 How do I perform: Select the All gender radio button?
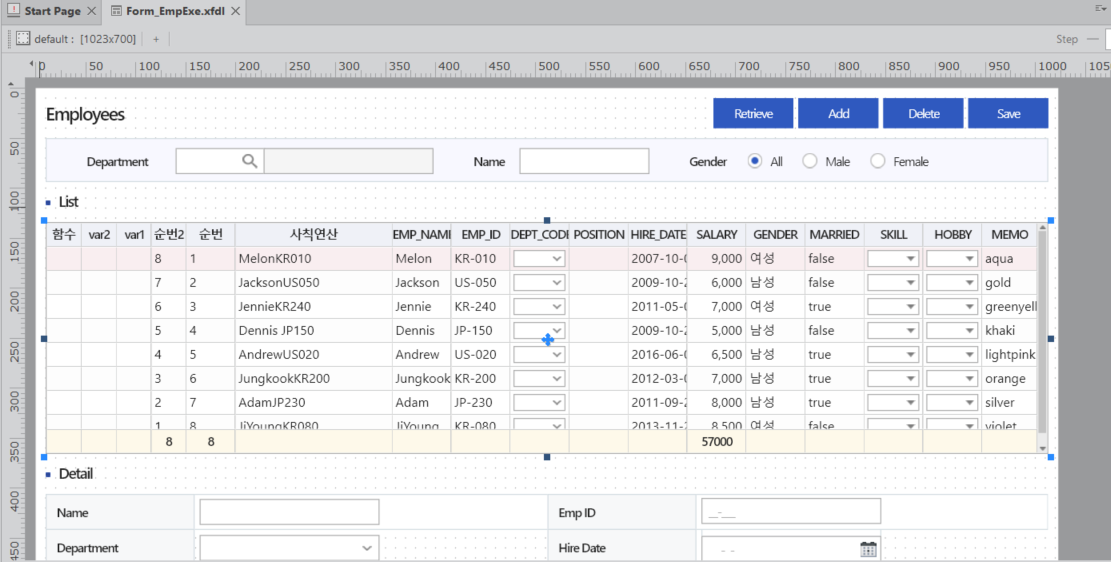(755, 161)
